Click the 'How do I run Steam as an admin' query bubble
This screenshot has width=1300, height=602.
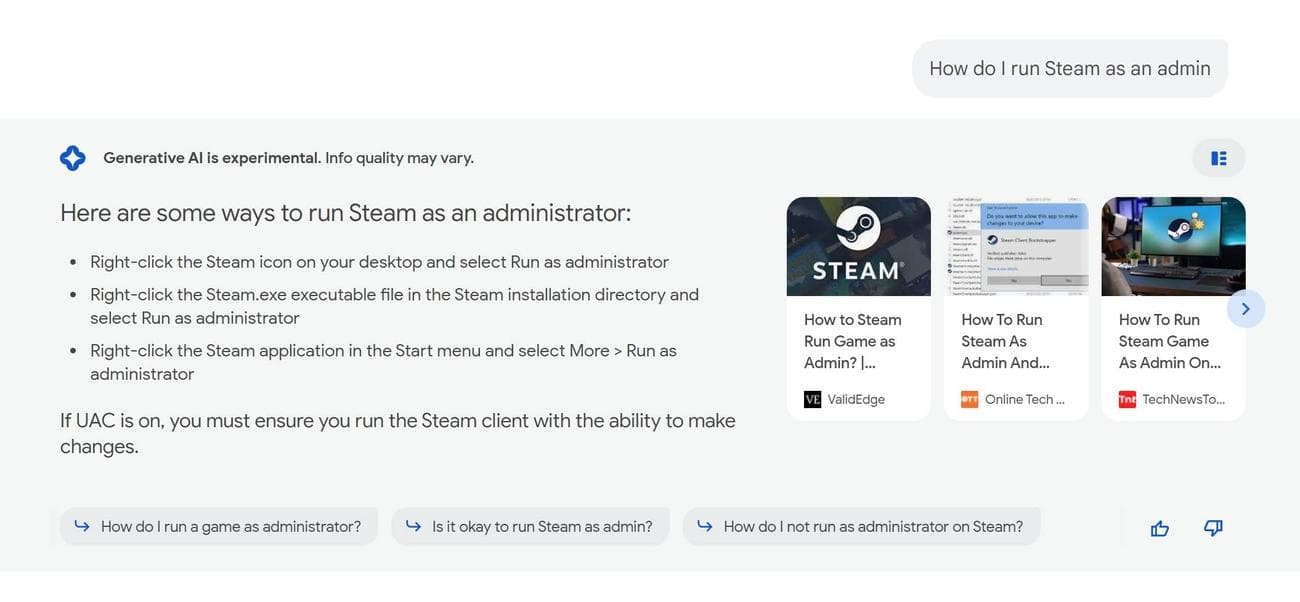tap(1069, 68)
